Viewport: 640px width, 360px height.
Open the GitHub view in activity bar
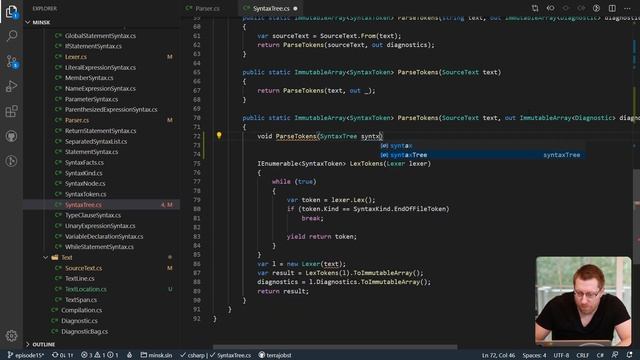tap(11, 136)
